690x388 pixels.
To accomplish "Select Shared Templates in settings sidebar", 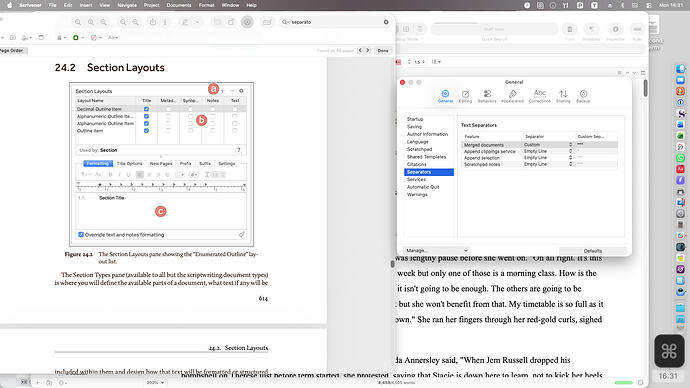I will coord(426,157).
